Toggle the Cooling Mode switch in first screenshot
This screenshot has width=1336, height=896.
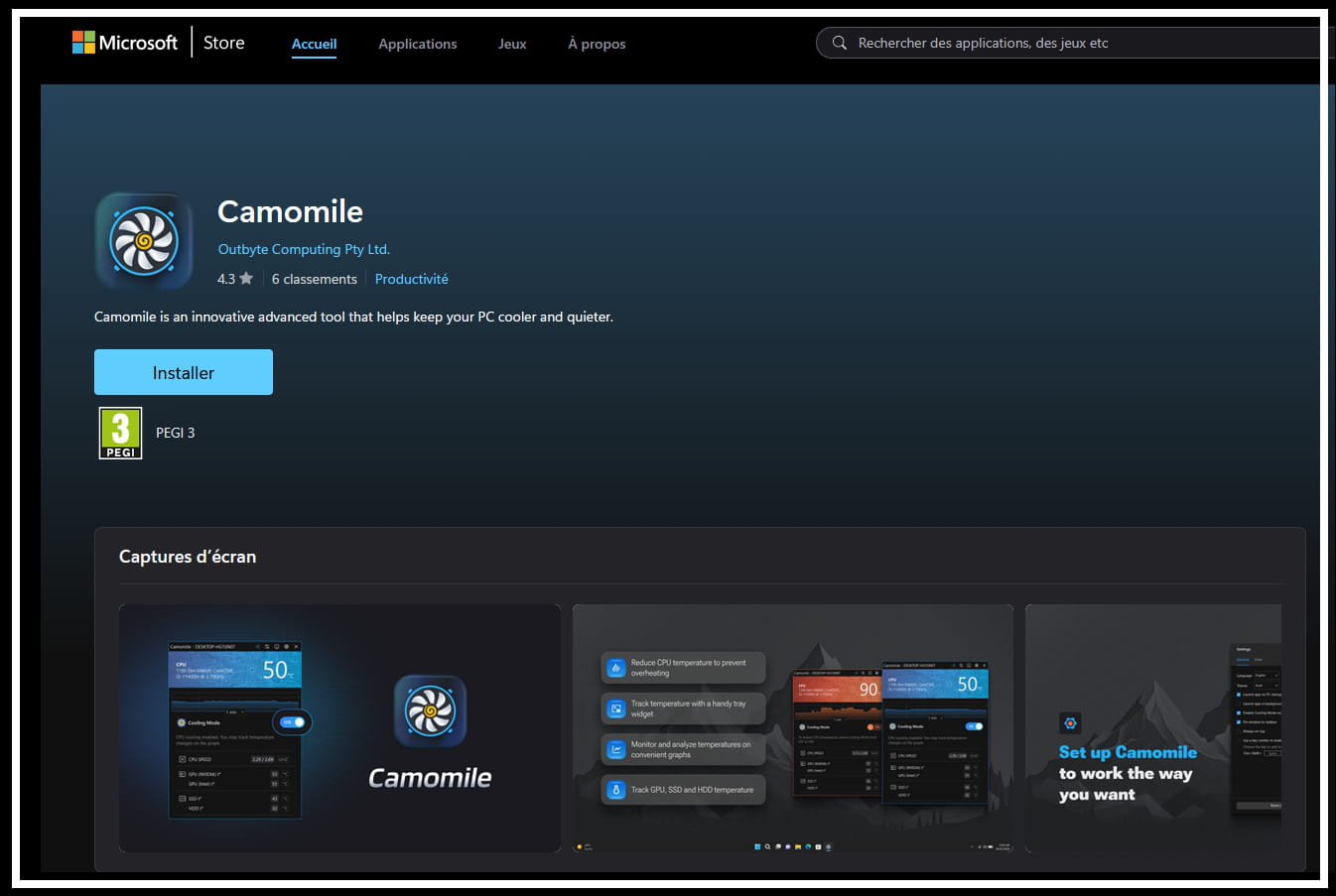click(293, 722)
